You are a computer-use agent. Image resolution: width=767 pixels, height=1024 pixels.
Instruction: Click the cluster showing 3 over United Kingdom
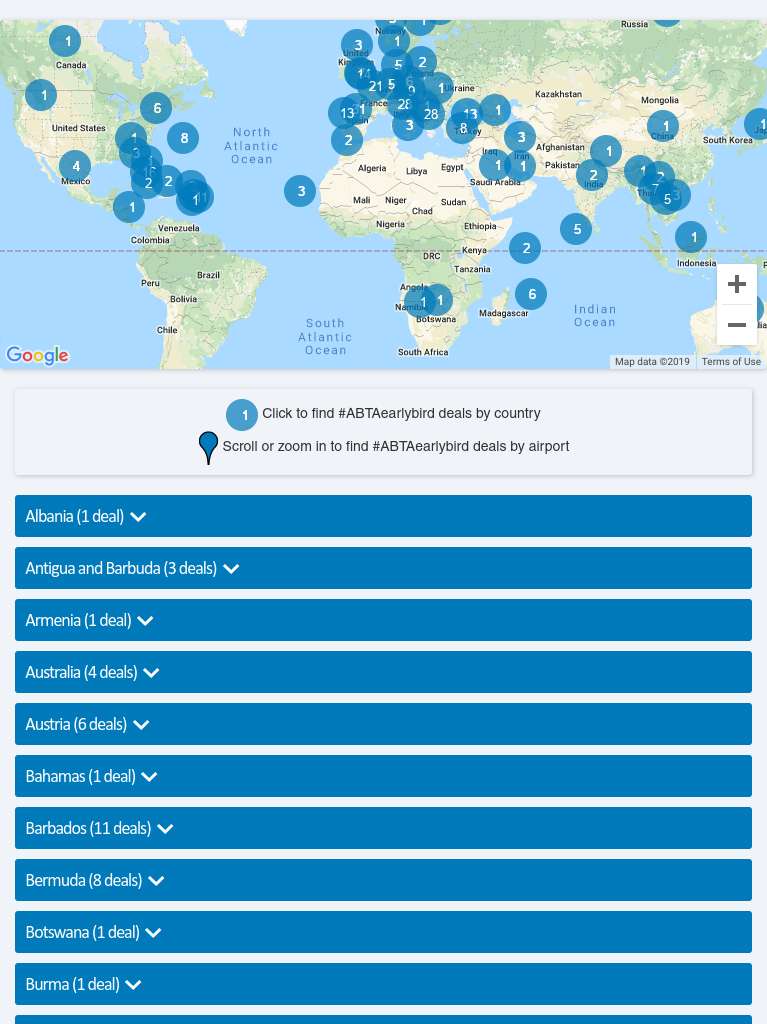357,46
